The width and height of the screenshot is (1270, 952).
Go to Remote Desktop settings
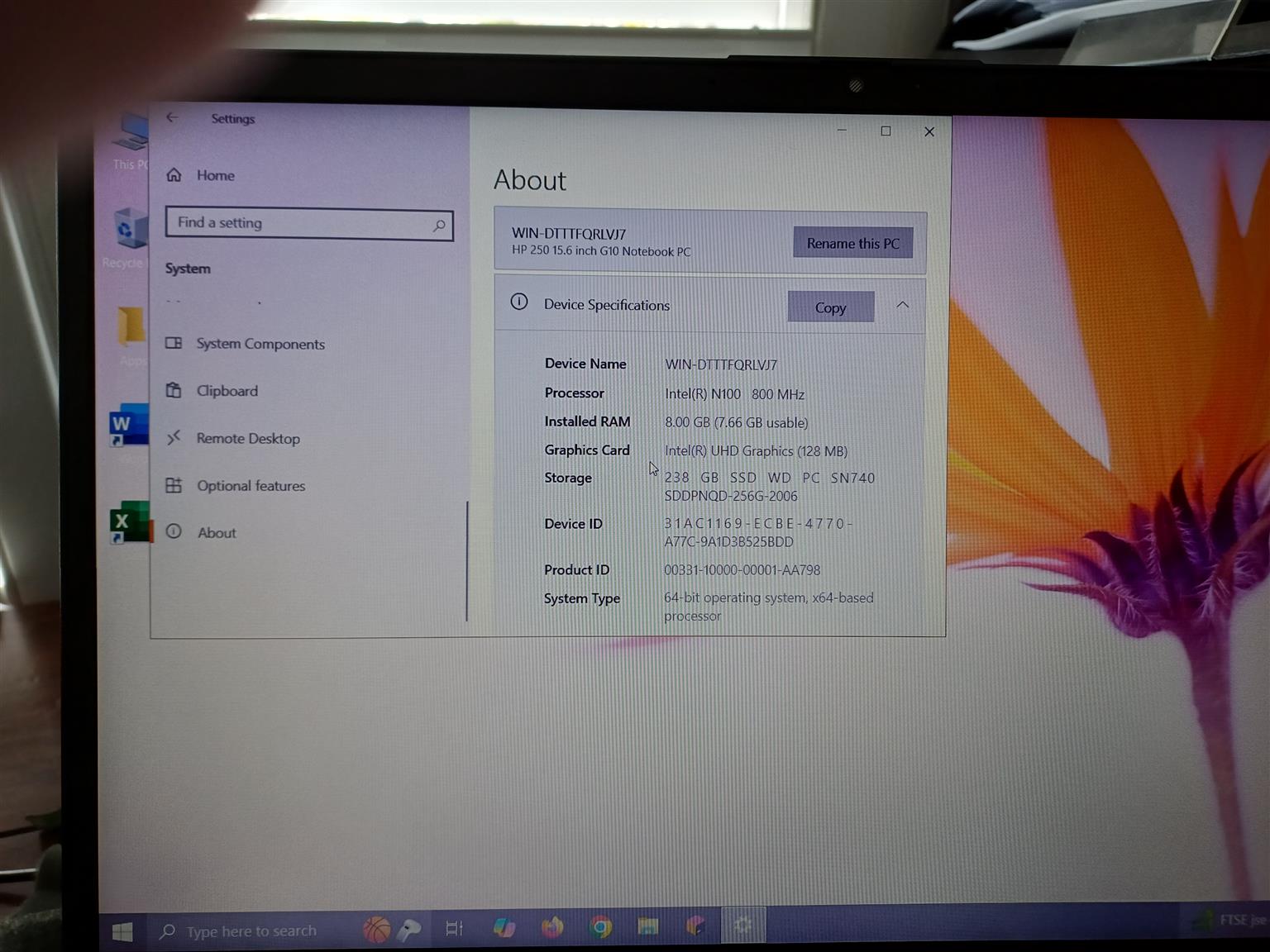coord(247,439)
